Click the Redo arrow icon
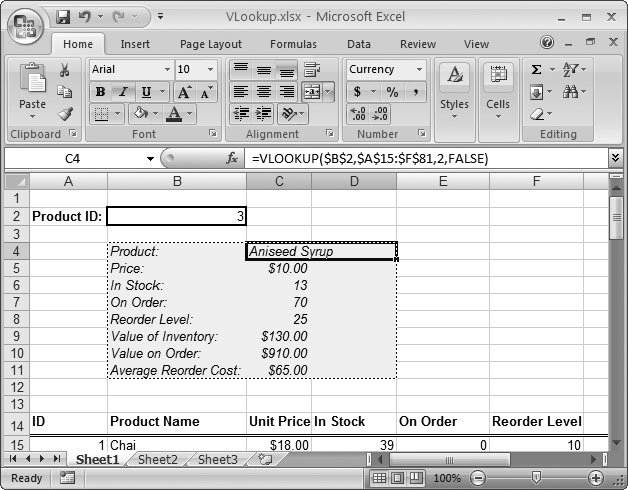Viewport: 628px width, 490px height. 119,17
